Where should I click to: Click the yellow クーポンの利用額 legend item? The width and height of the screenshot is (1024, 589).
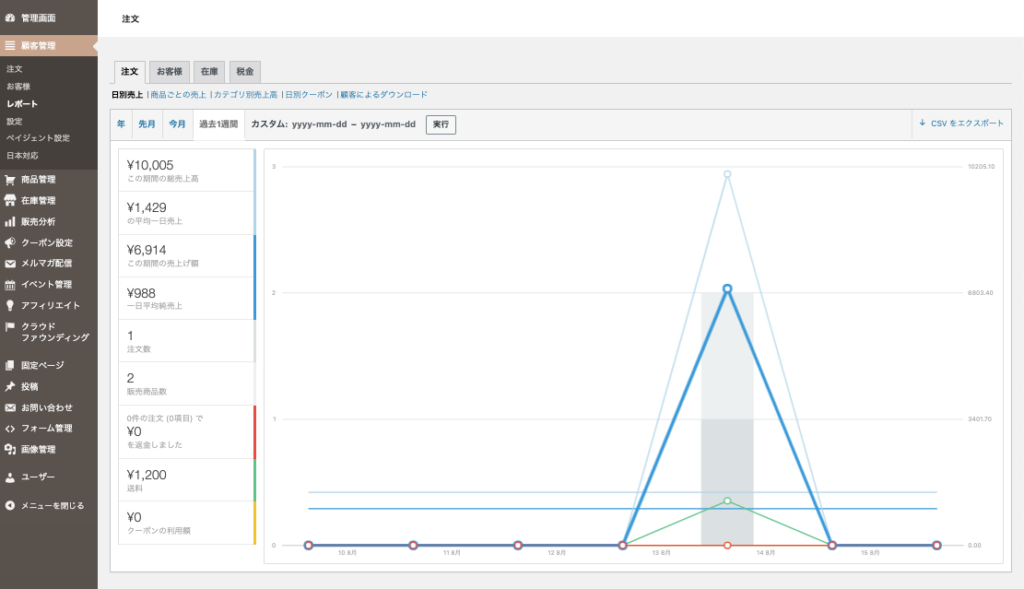186,522
